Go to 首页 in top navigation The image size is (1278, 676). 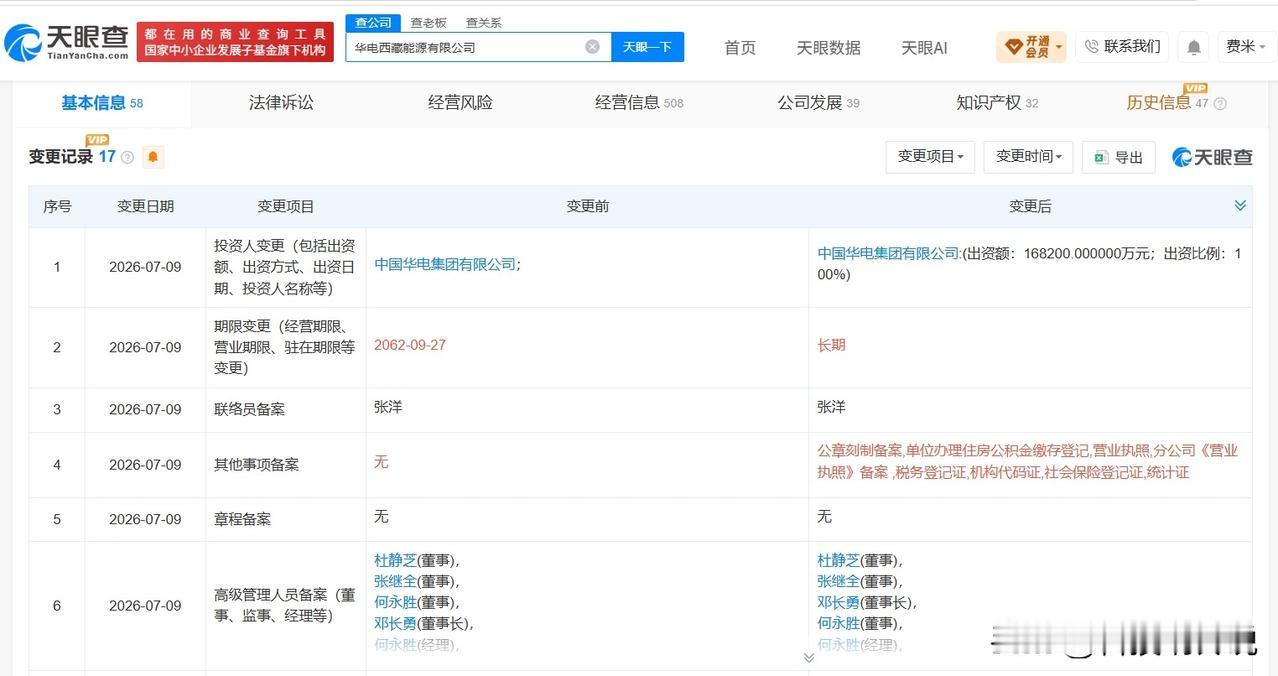click(740, 48)
